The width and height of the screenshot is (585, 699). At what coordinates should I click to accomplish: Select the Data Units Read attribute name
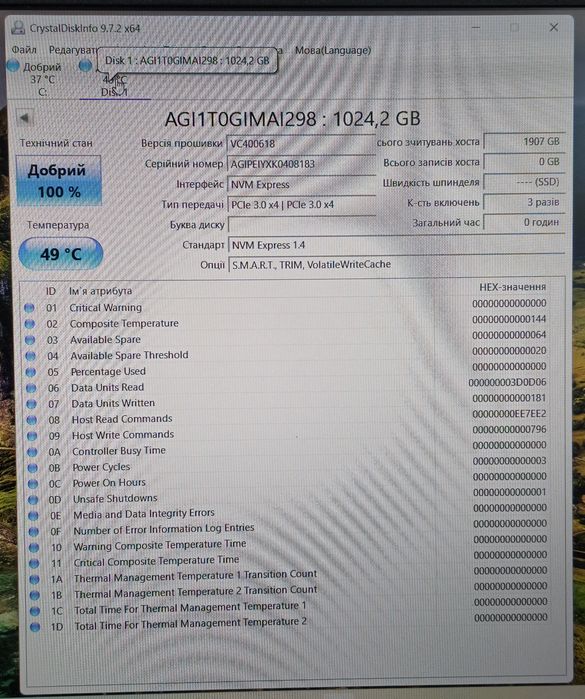tap(107, 387)
